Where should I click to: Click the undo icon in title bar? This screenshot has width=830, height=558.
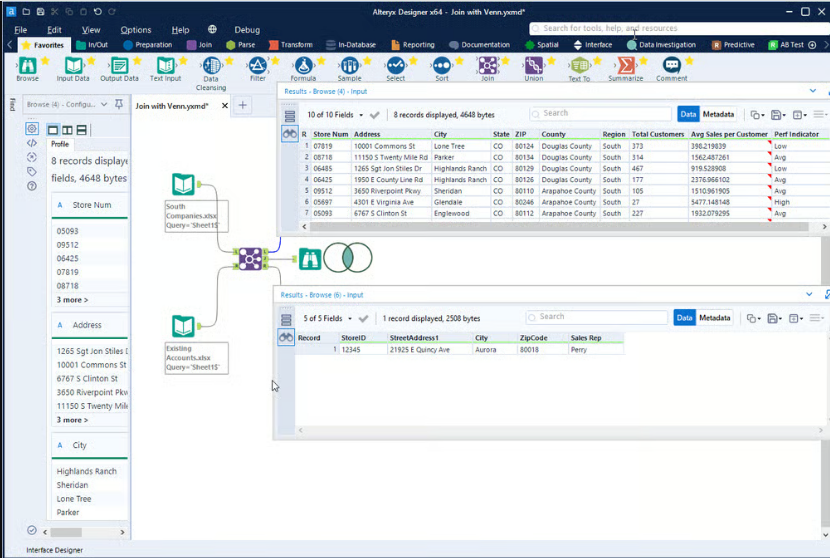97,12
